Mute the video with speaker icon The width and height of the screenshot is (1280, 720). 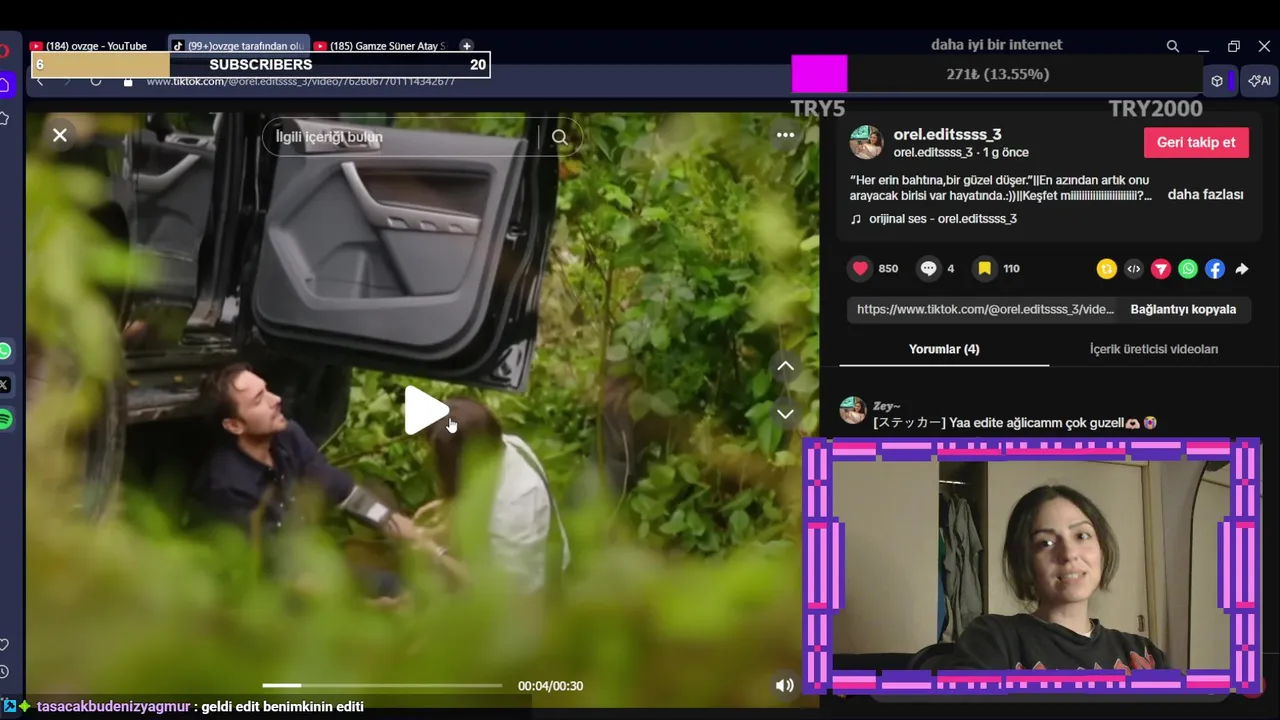(x=785, y=685)
